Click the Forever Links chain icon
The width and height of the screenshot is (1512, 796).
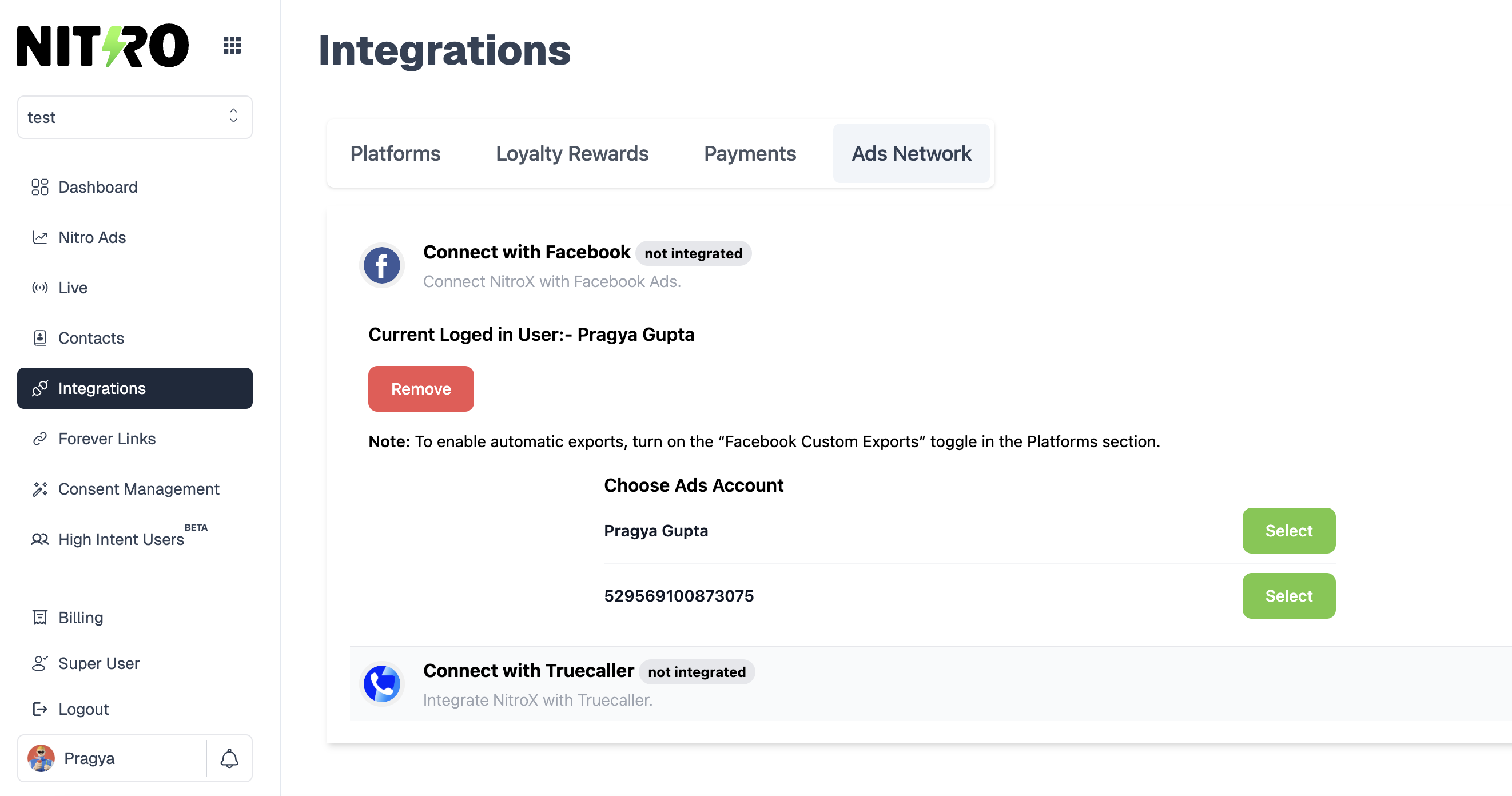pos(40,439)
